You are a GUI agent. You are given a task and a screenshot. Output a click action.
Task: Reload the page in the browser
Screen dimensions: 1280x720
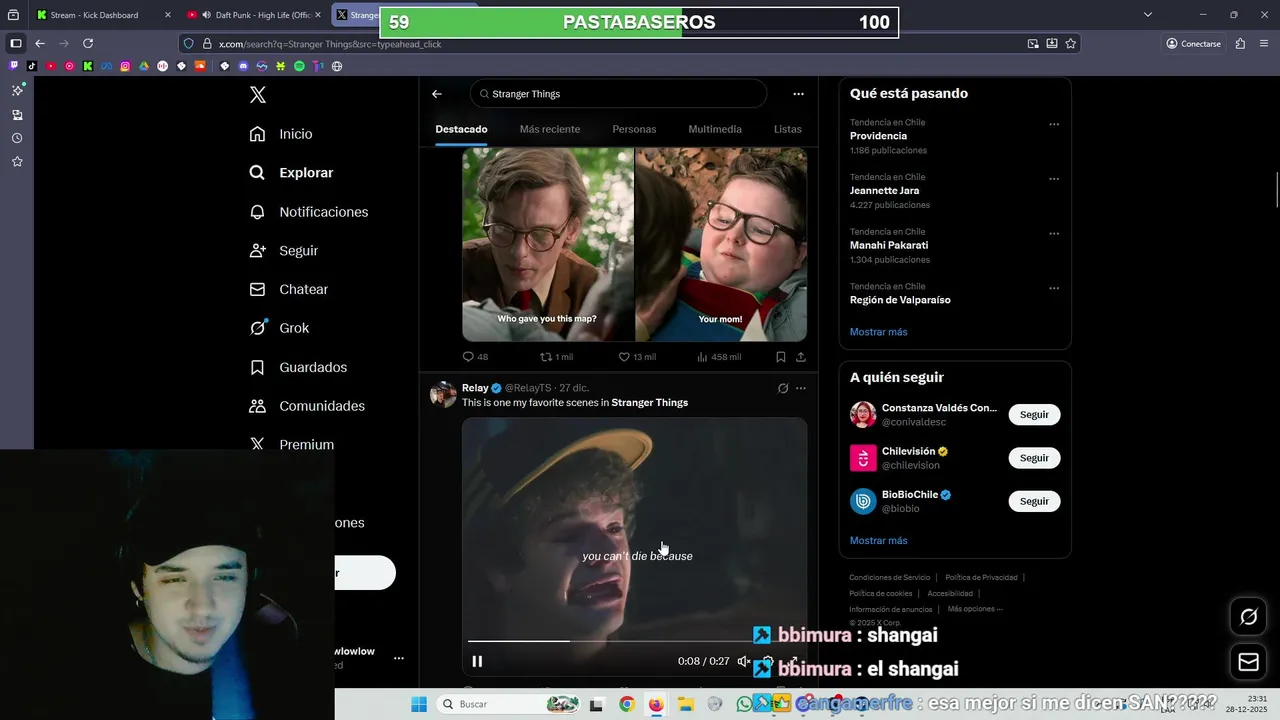(88, 43)
